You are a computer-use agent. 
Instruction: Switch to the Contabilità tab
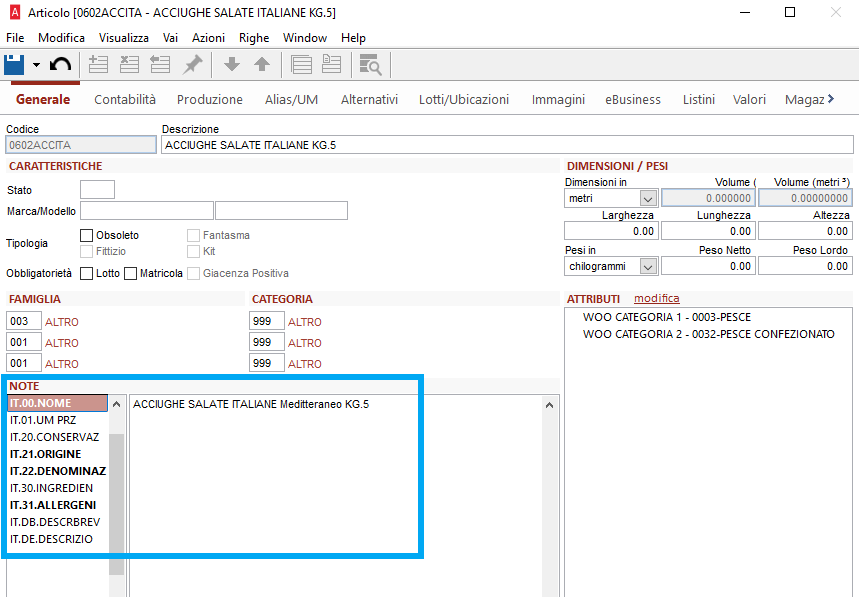(x=125, y=99)
